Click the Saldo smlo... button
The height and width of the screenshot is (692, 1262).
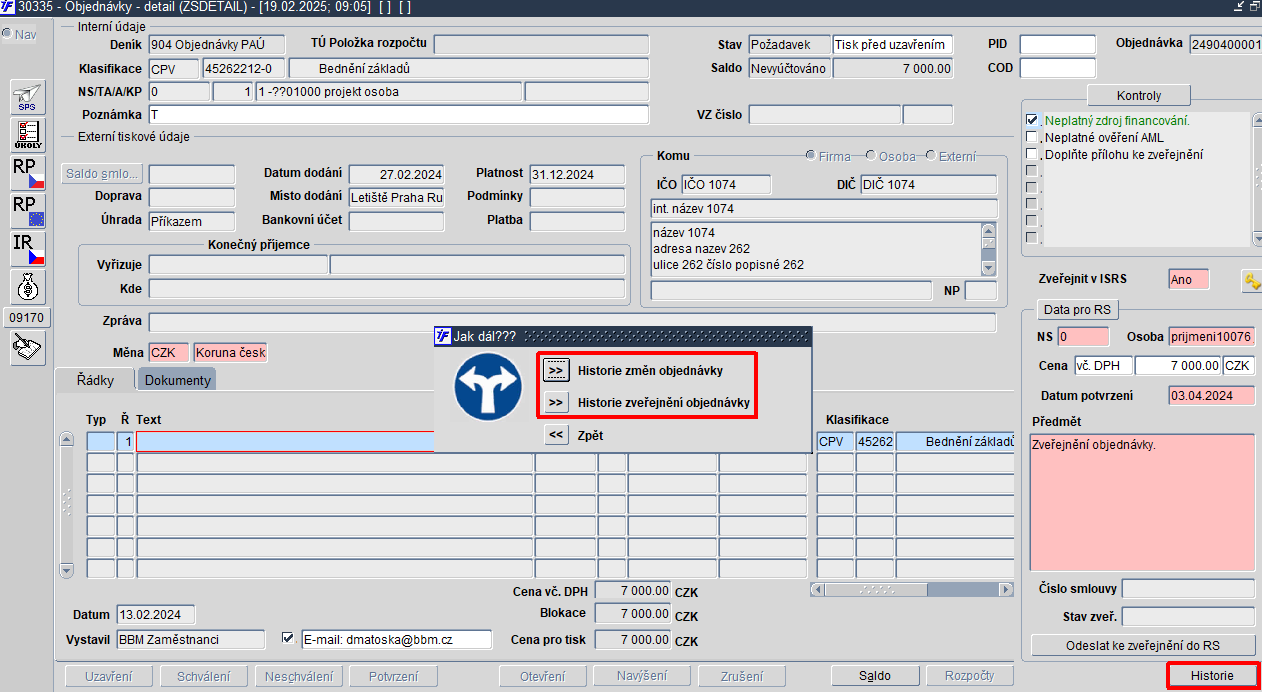103,174
